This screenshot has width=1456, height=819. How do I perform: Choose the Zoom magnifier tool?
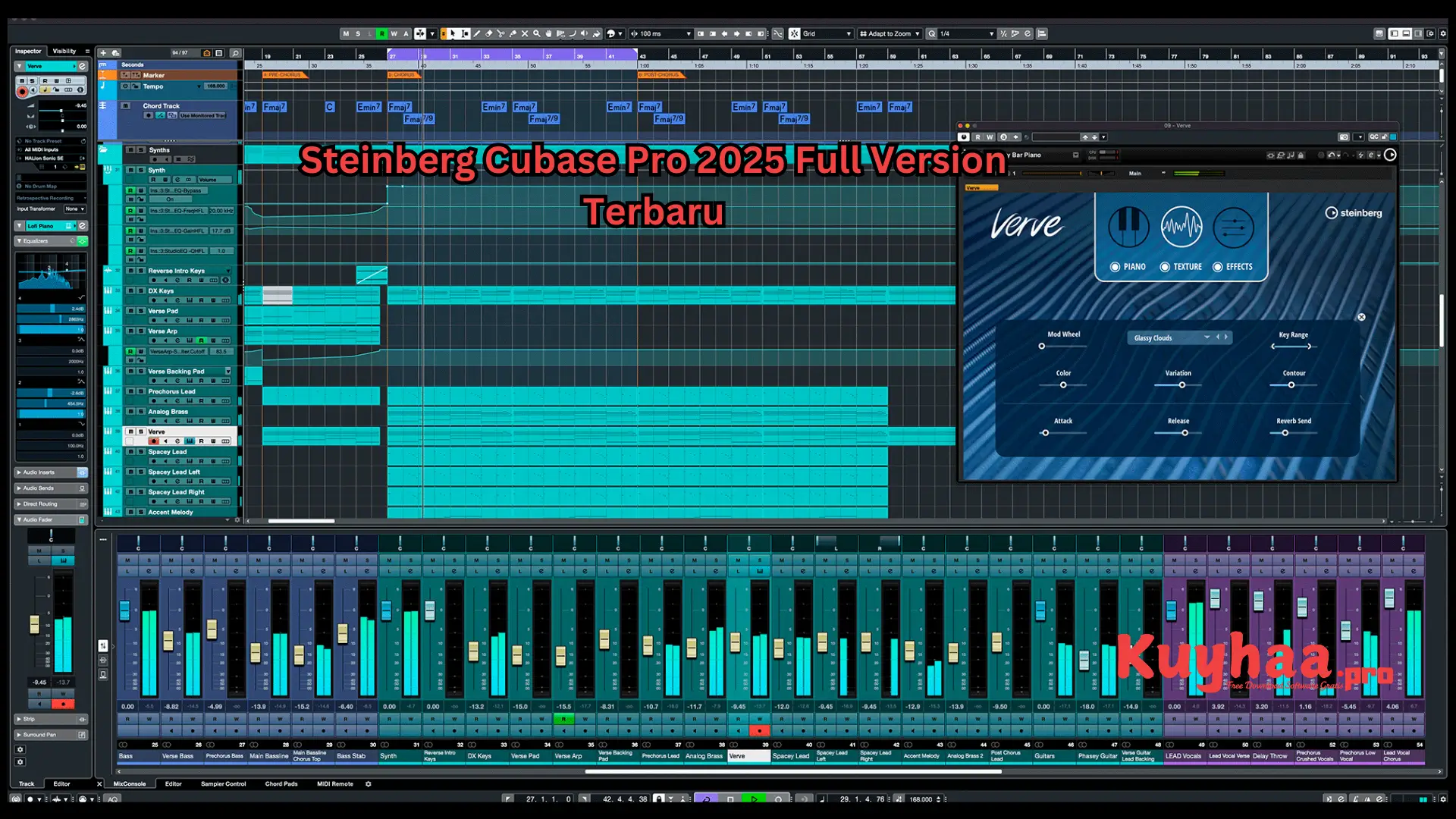tap(535, 33)
